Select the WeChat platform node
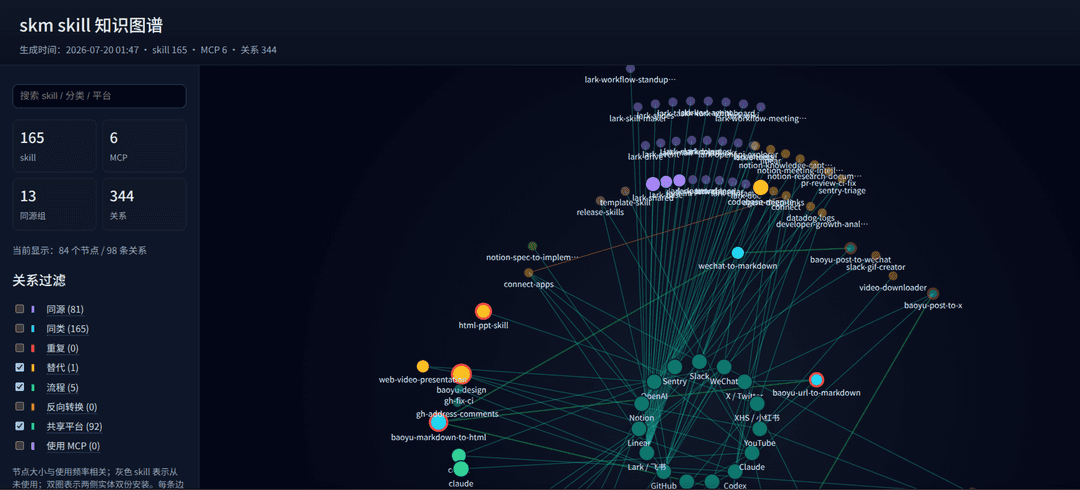This screenshot has height=490, width=1080. pyautogui.click(x=724, y=367)
